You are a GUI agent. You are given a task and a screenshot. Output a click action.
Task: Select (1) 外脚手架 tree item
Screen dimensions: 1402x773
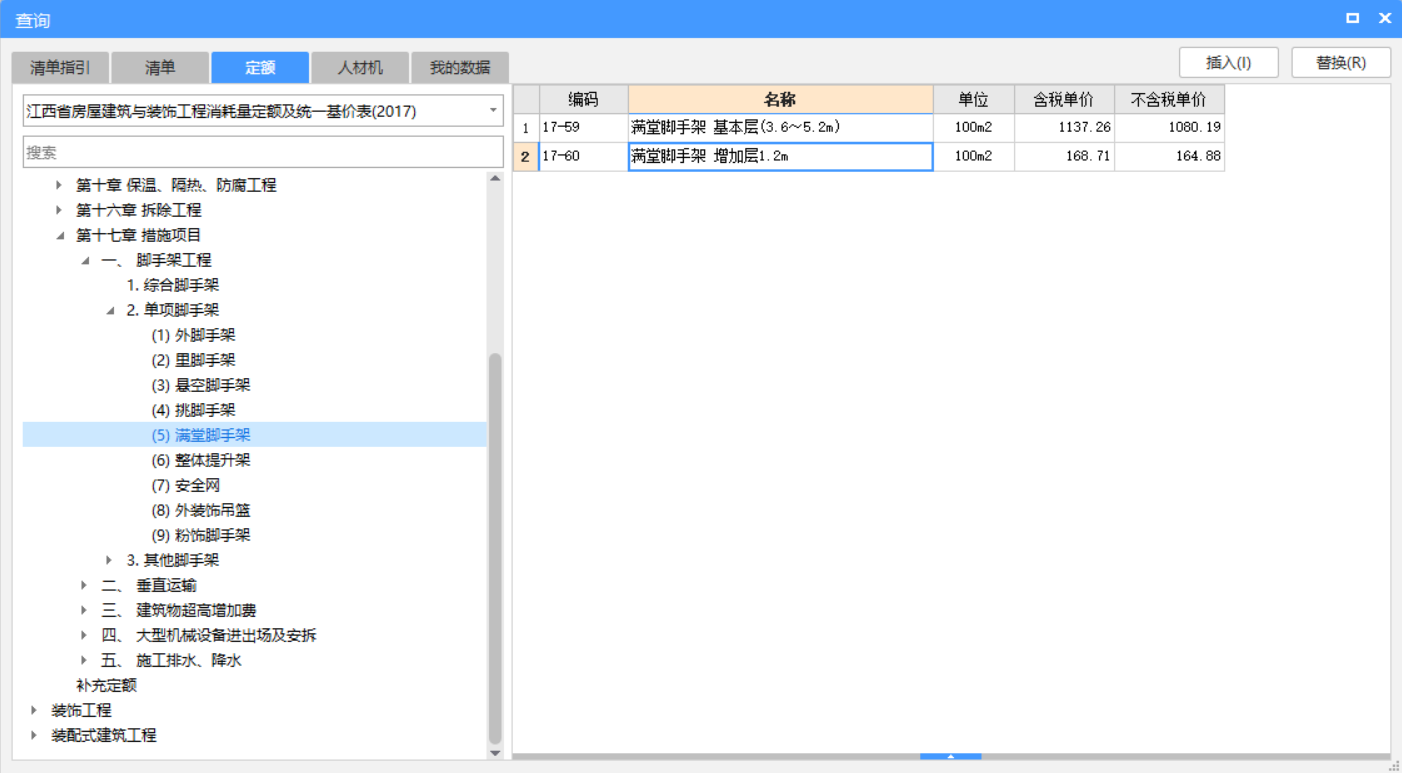pos(193,335)
